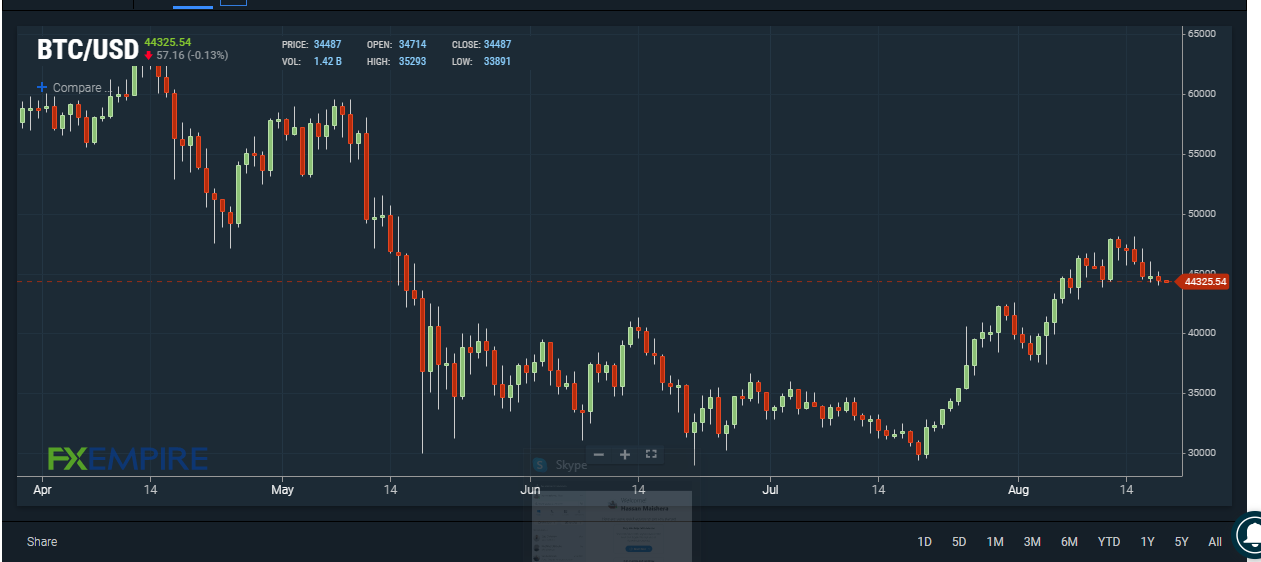Click the BTC/USD pair title
Viewport: 1261px width, 562px height.
point(87,49)
